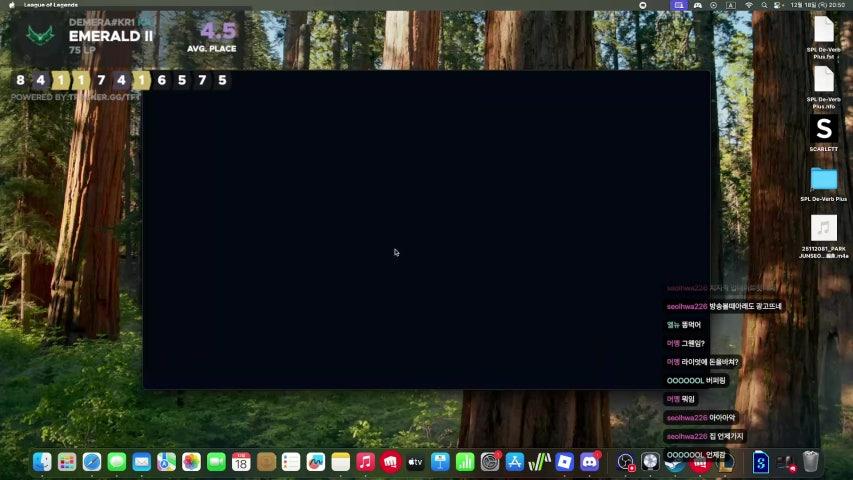
Task: Launch Safari from the dock
Action: pos(92,462)
